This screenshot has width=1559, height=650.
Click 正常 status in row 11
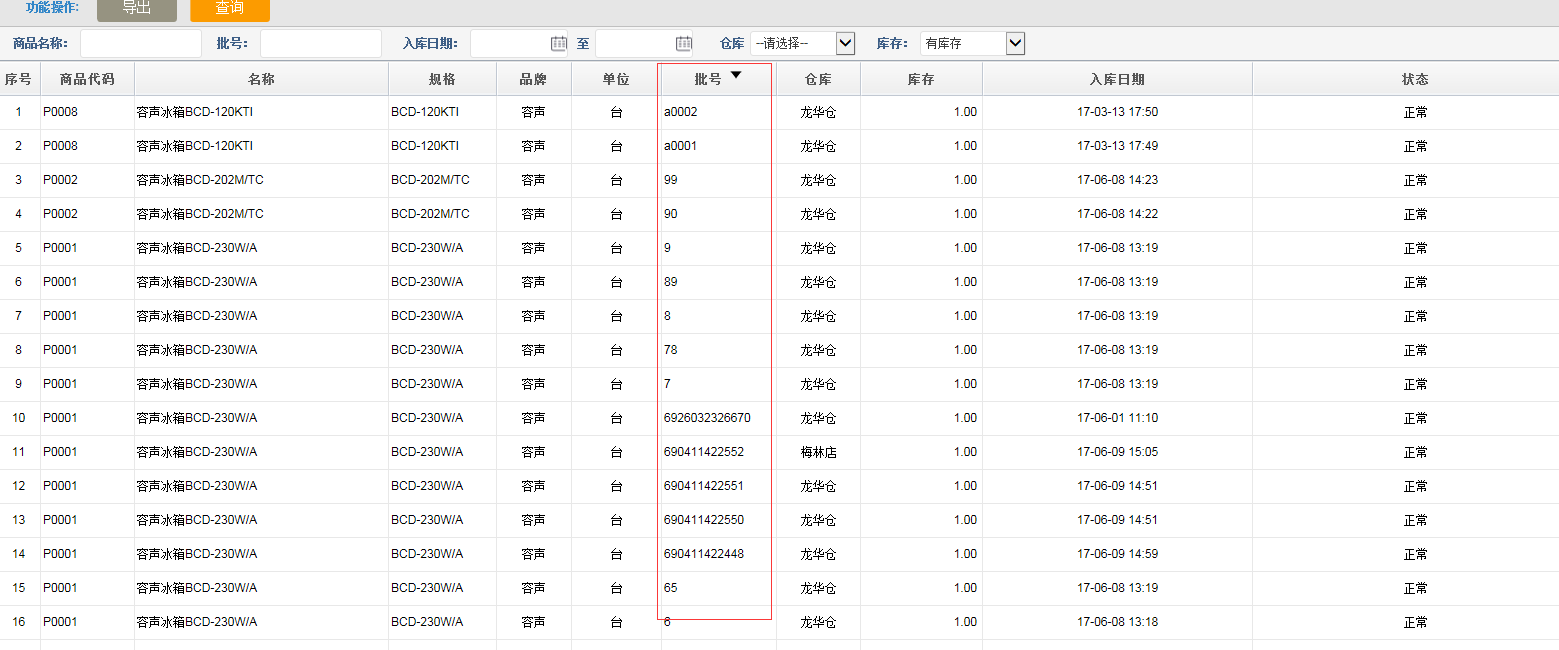[1415, 452]
